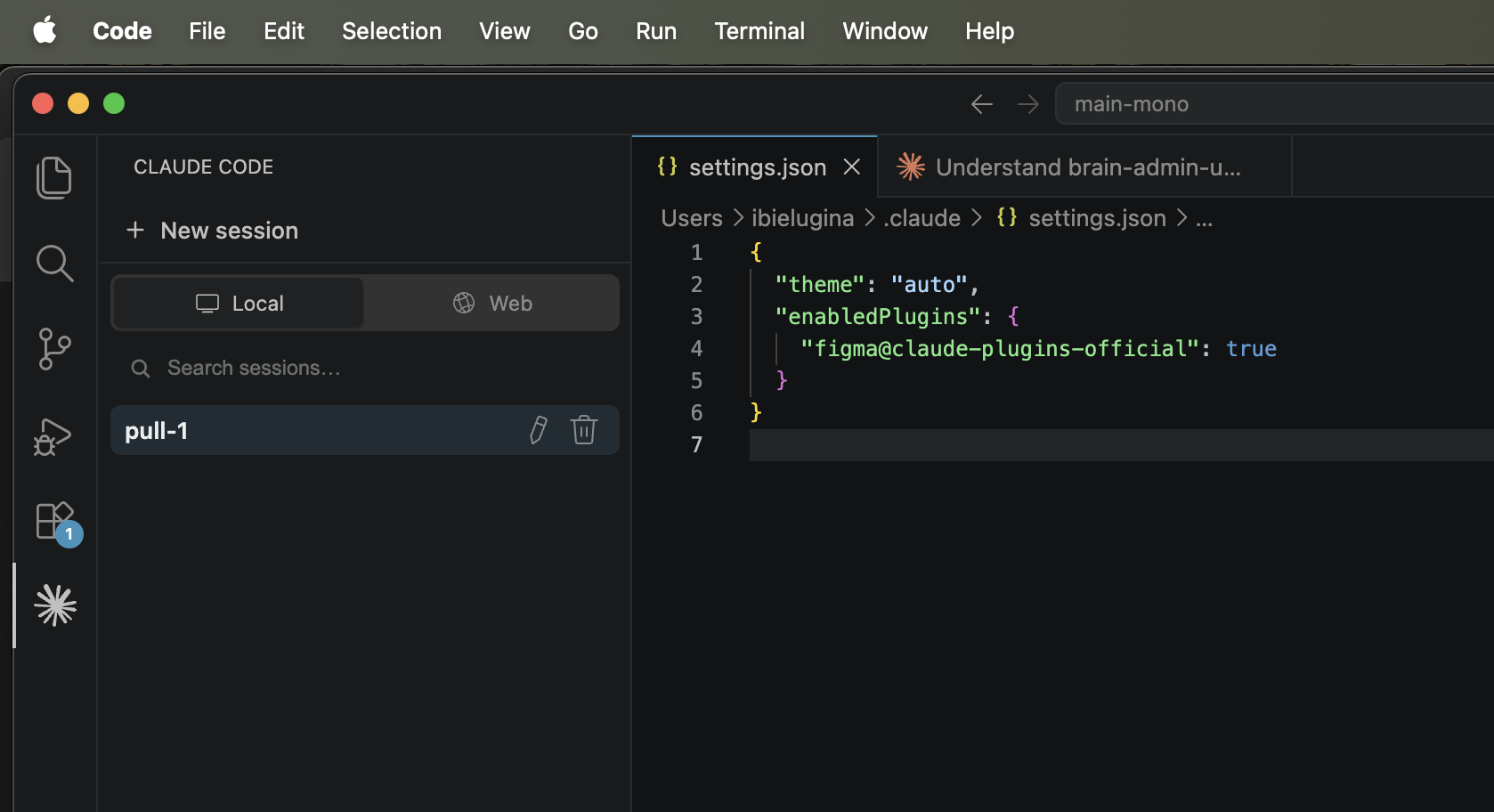Viewport: 1494px width, 812px height.
Task: Click the CLAUDE CODE panel title
Action: pyautogui.click(x=203, y=166)
